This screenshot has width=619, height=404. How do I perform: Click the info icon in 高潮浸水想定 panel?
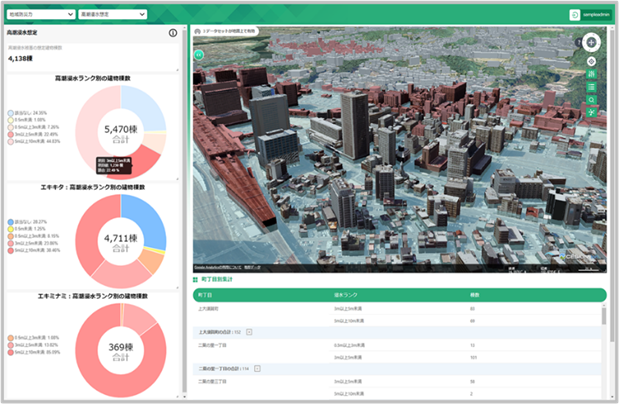(x=173, y=33)
